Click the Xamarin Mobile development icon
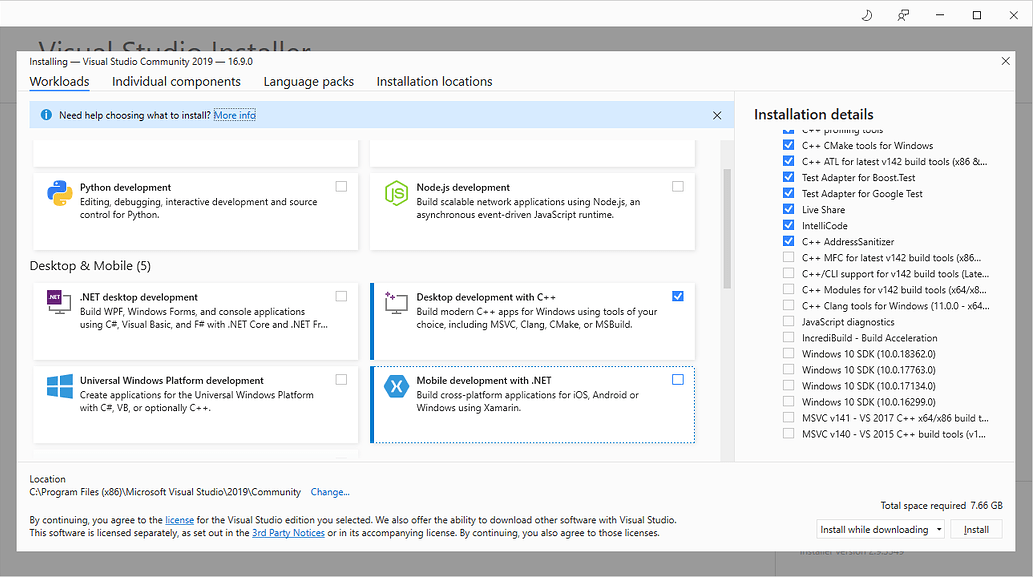Viewport: 1033px width, 577px height. click(397, 387)
